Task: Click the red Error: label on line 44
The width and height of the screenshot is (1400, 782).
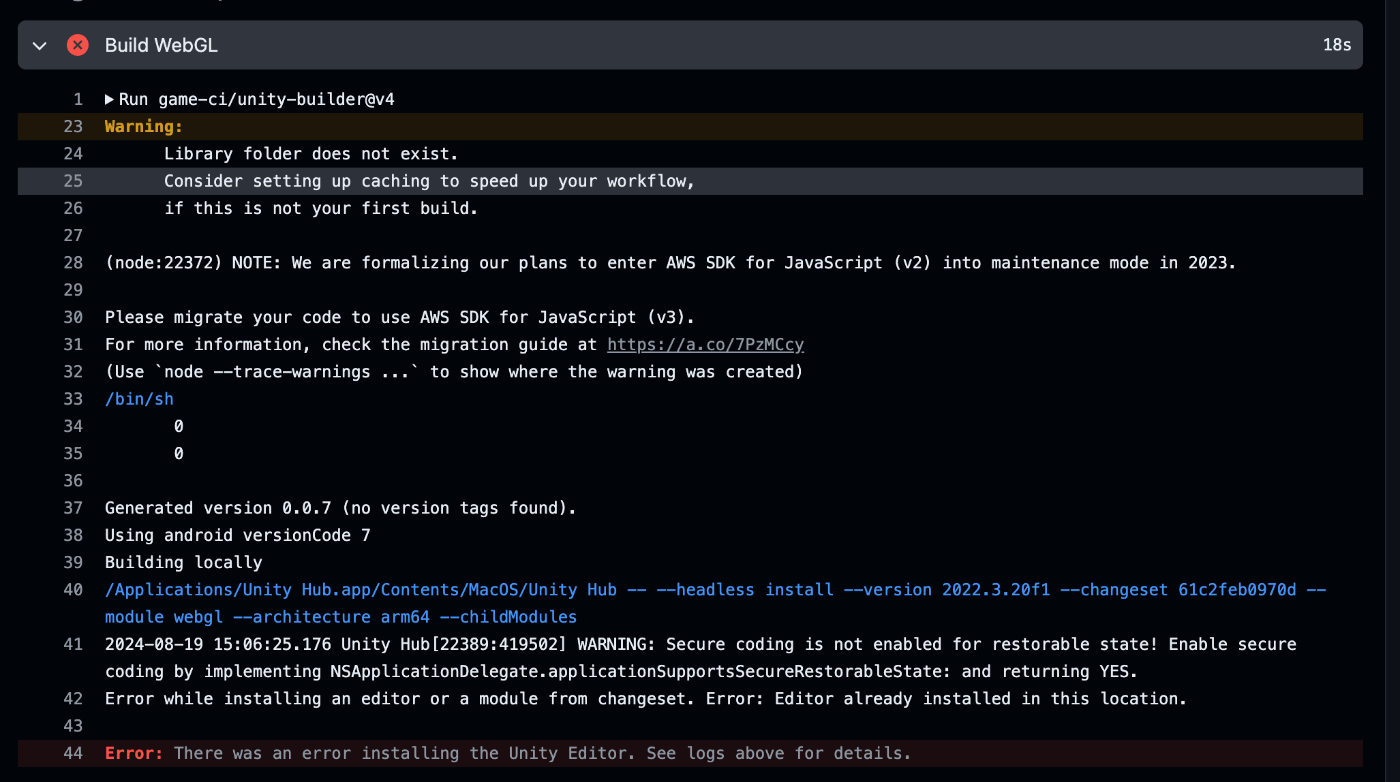Action: click(x=134, y=753)
